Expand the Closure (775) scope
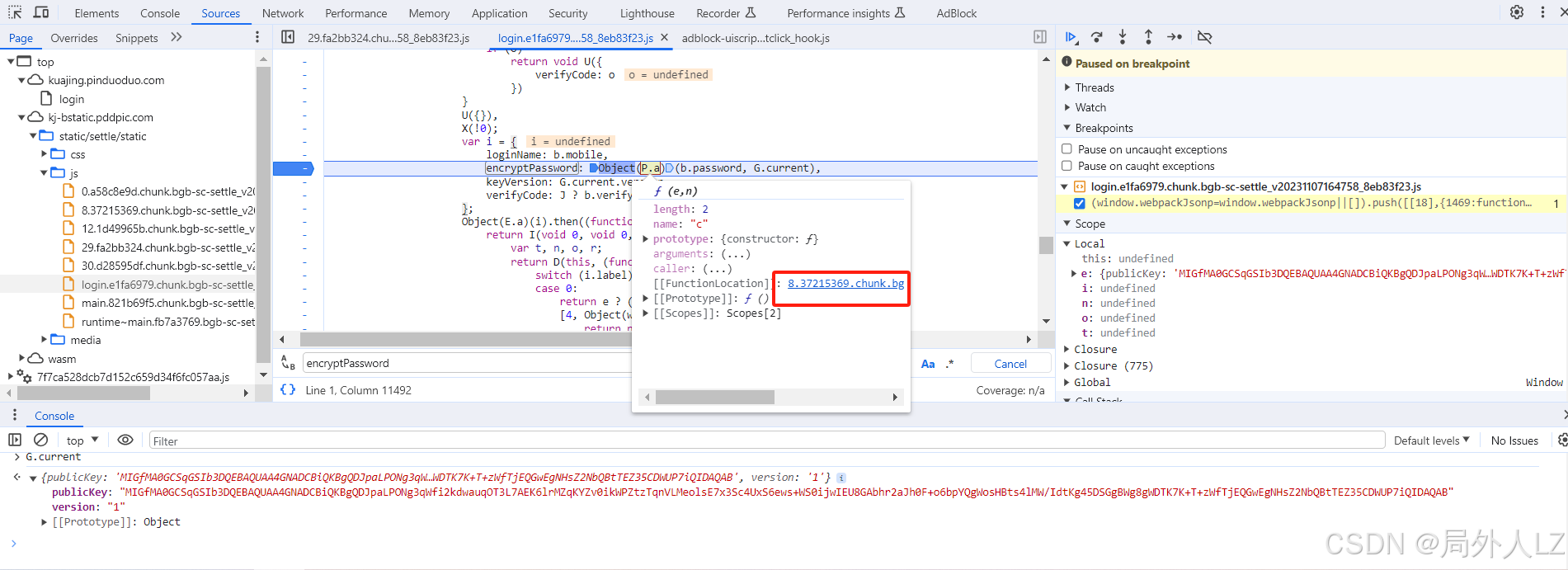The width and height of the screenshot is (1568, 570). 1067,365
